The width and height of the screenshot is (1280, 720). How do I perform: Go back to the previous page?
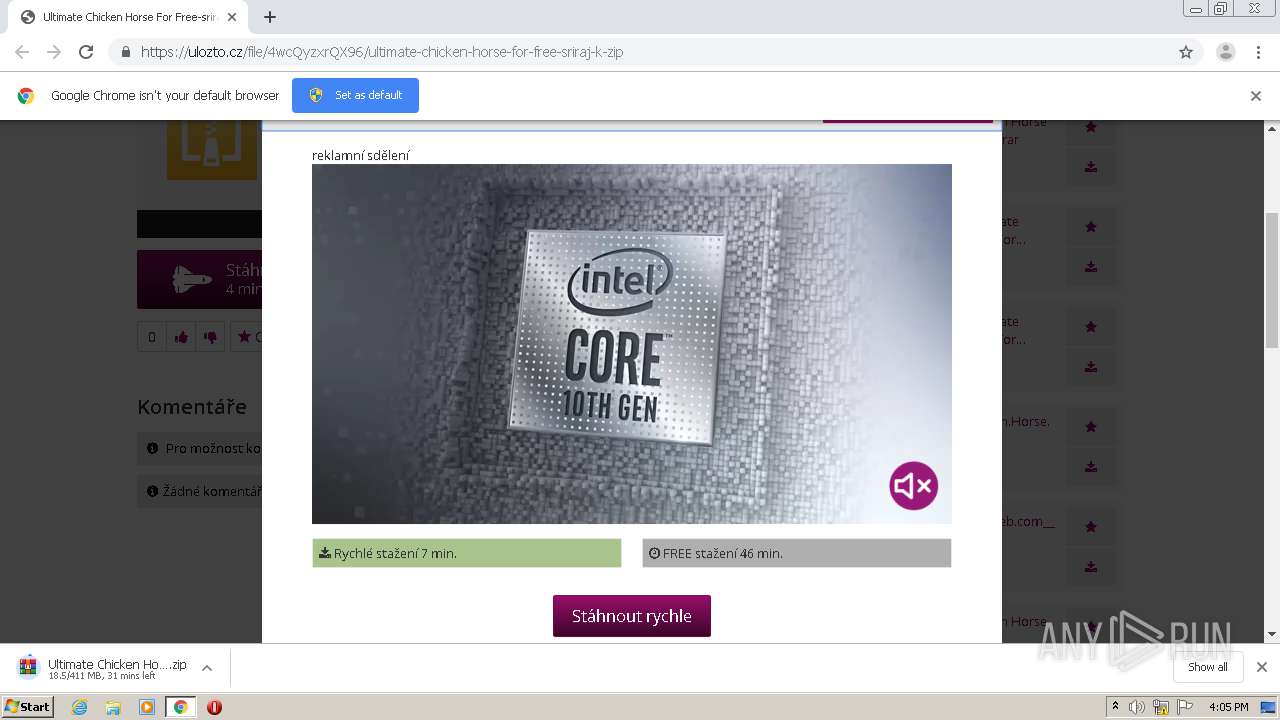pos(22,52)
